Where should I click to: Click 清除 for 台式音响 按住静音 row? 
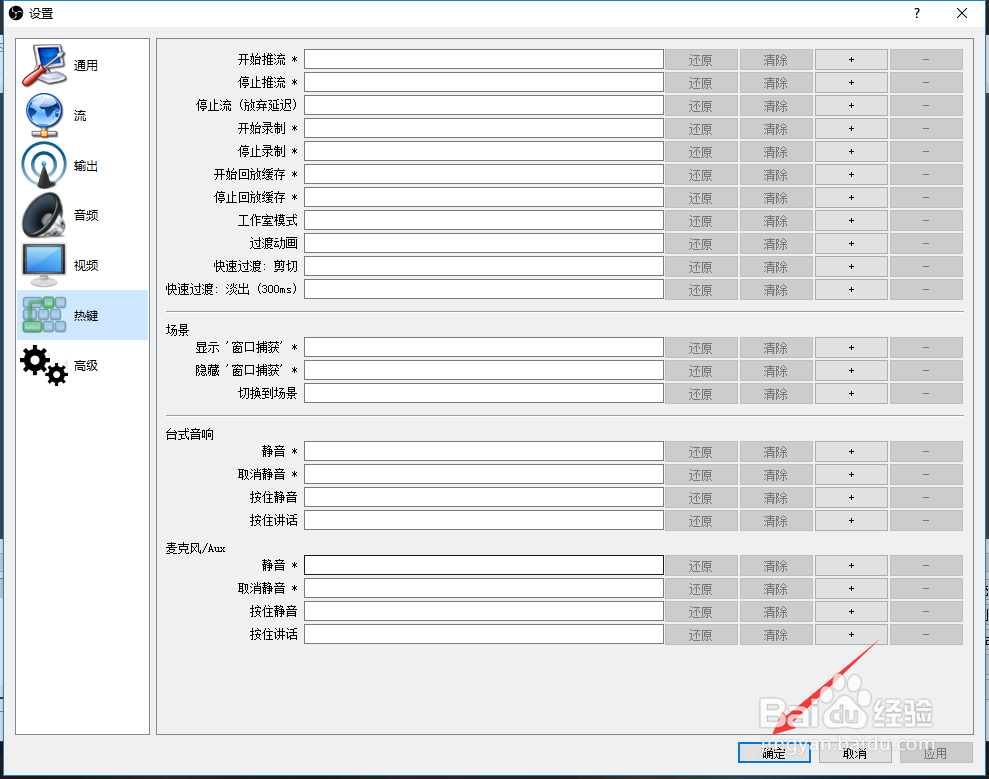click(776, 498)
